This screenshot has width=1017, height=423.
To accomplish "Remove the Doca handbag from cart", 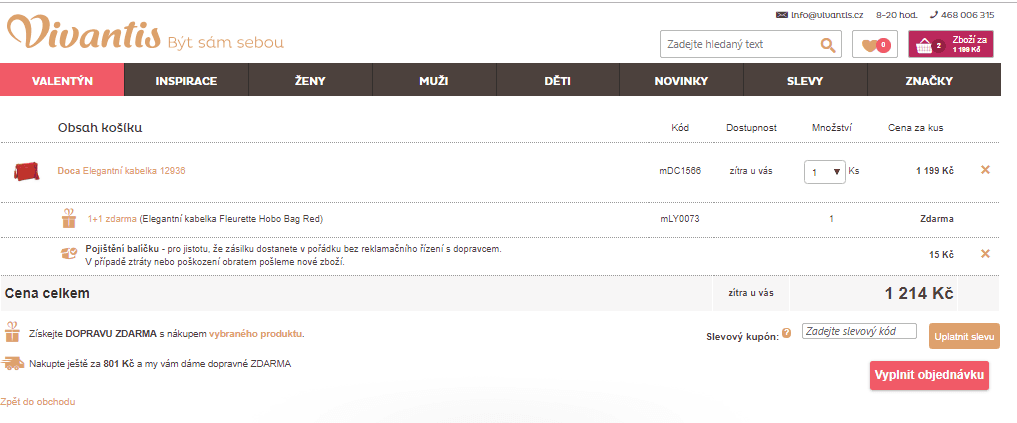I will [985, 170].
